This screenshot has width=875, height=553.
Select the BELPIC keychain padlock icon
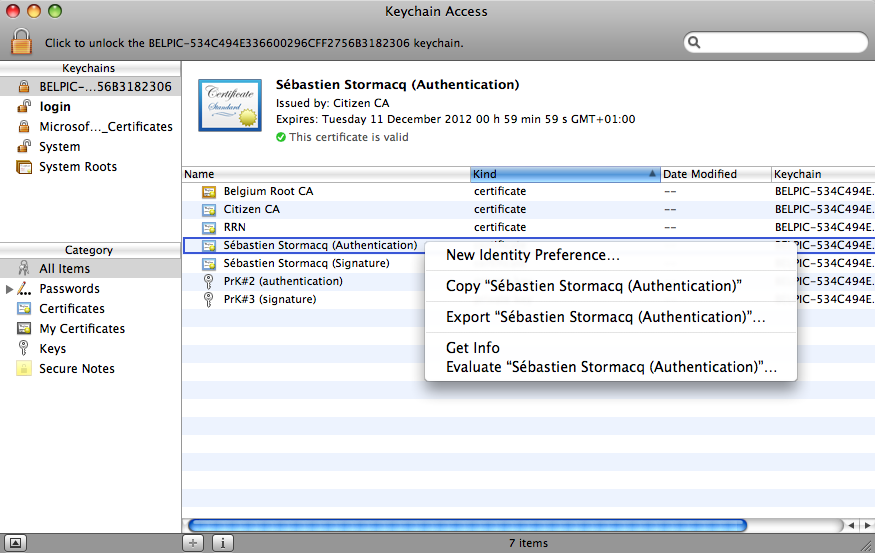[x=23, y=86]
